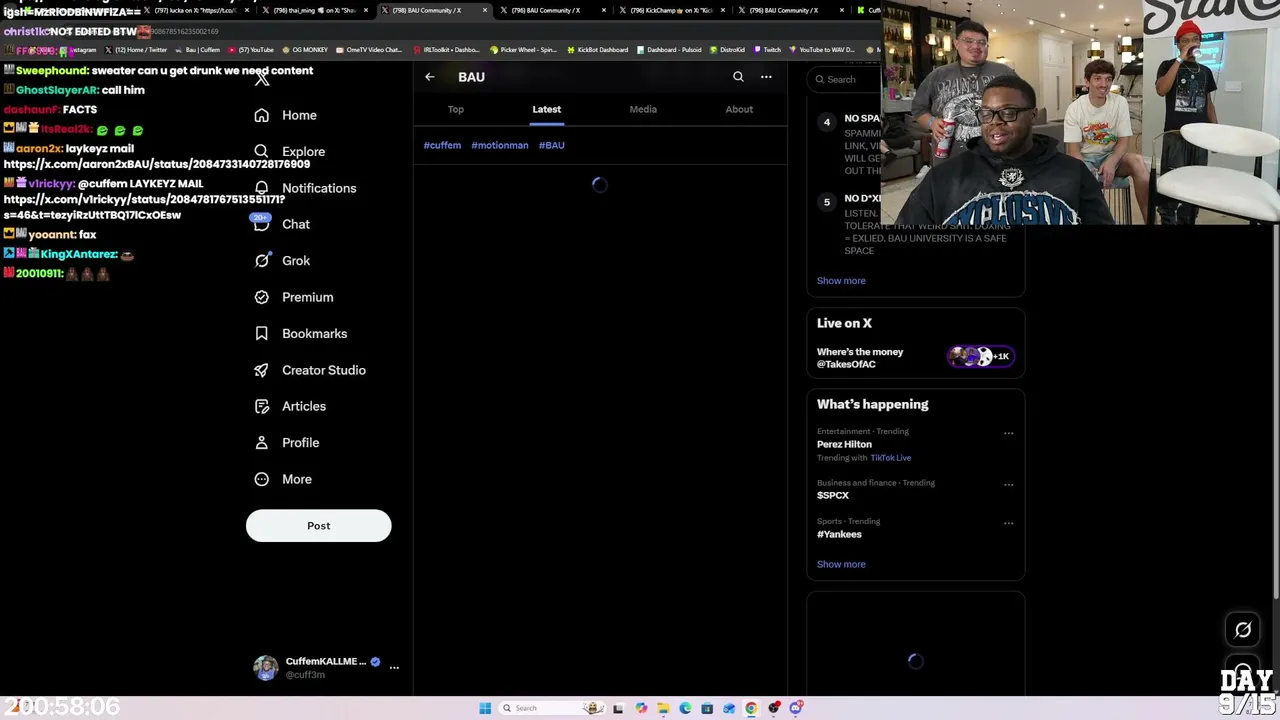This screenshot has width=1280, height=720.
Task: Open the OG MONKEY bookmark
Action: [x=305, y=50]
